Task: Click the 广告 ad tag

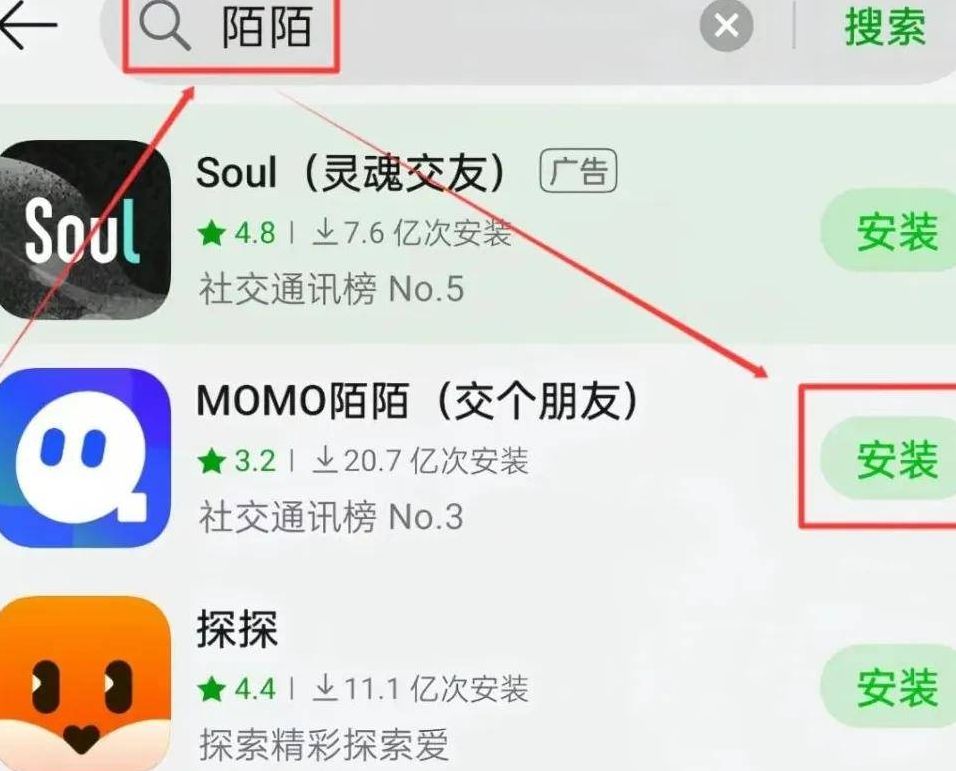Action: click(578, 171)
